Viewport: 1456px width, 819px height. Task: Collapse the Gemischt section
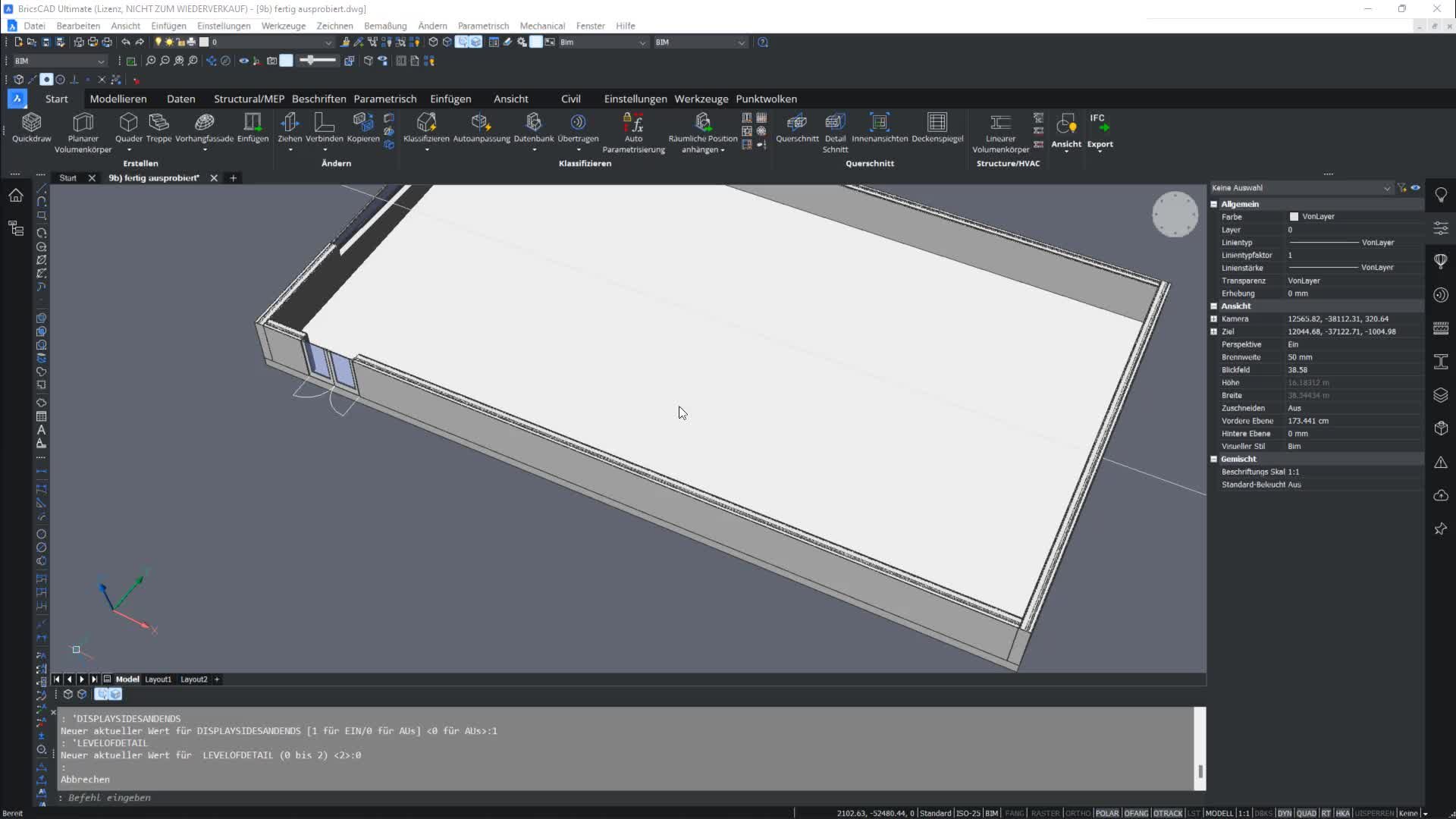coord(1213,459)
